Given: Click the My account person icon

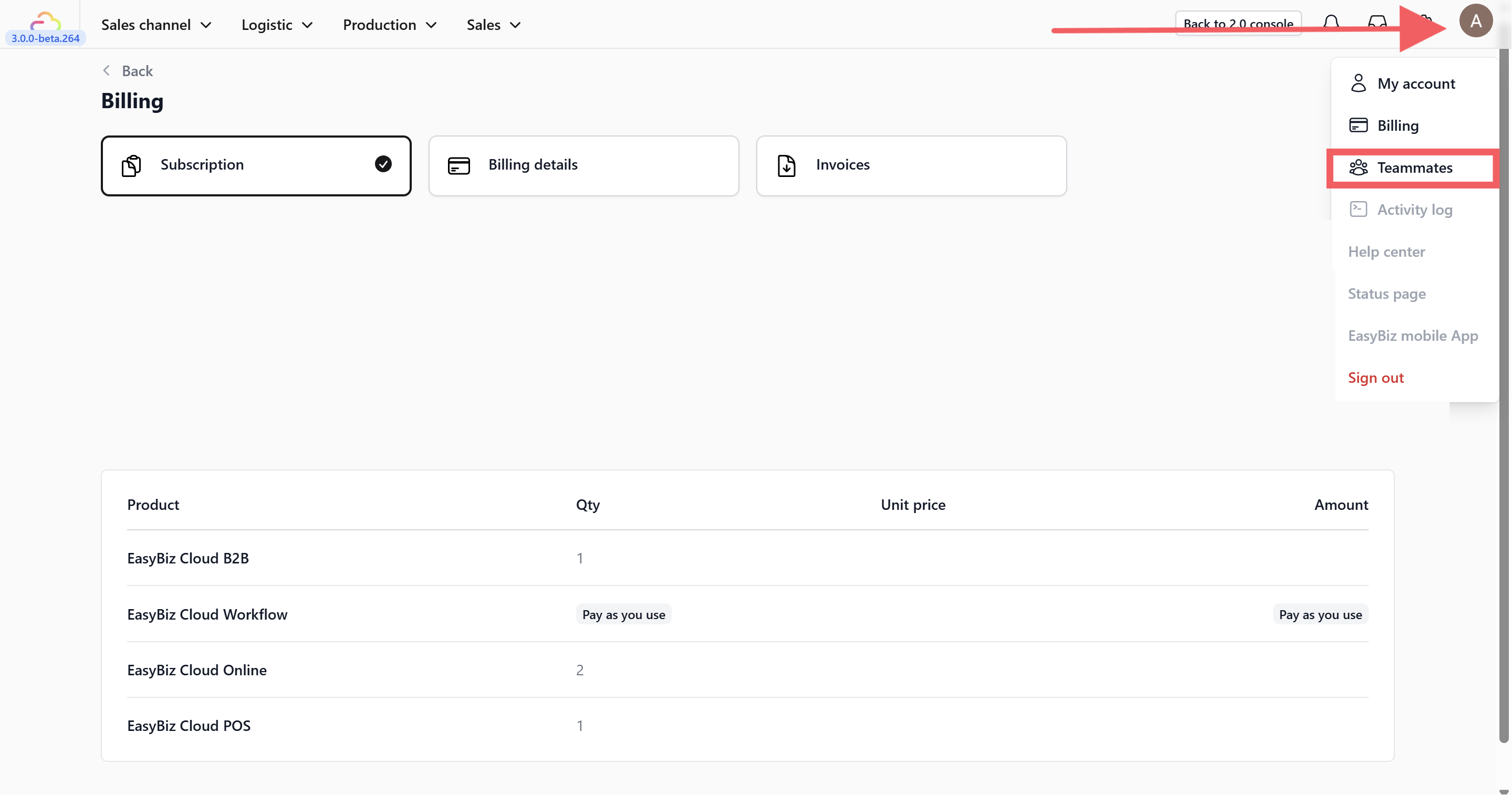Looking at the screenshot, I should pyautogui.click(x=1358, y=83).
